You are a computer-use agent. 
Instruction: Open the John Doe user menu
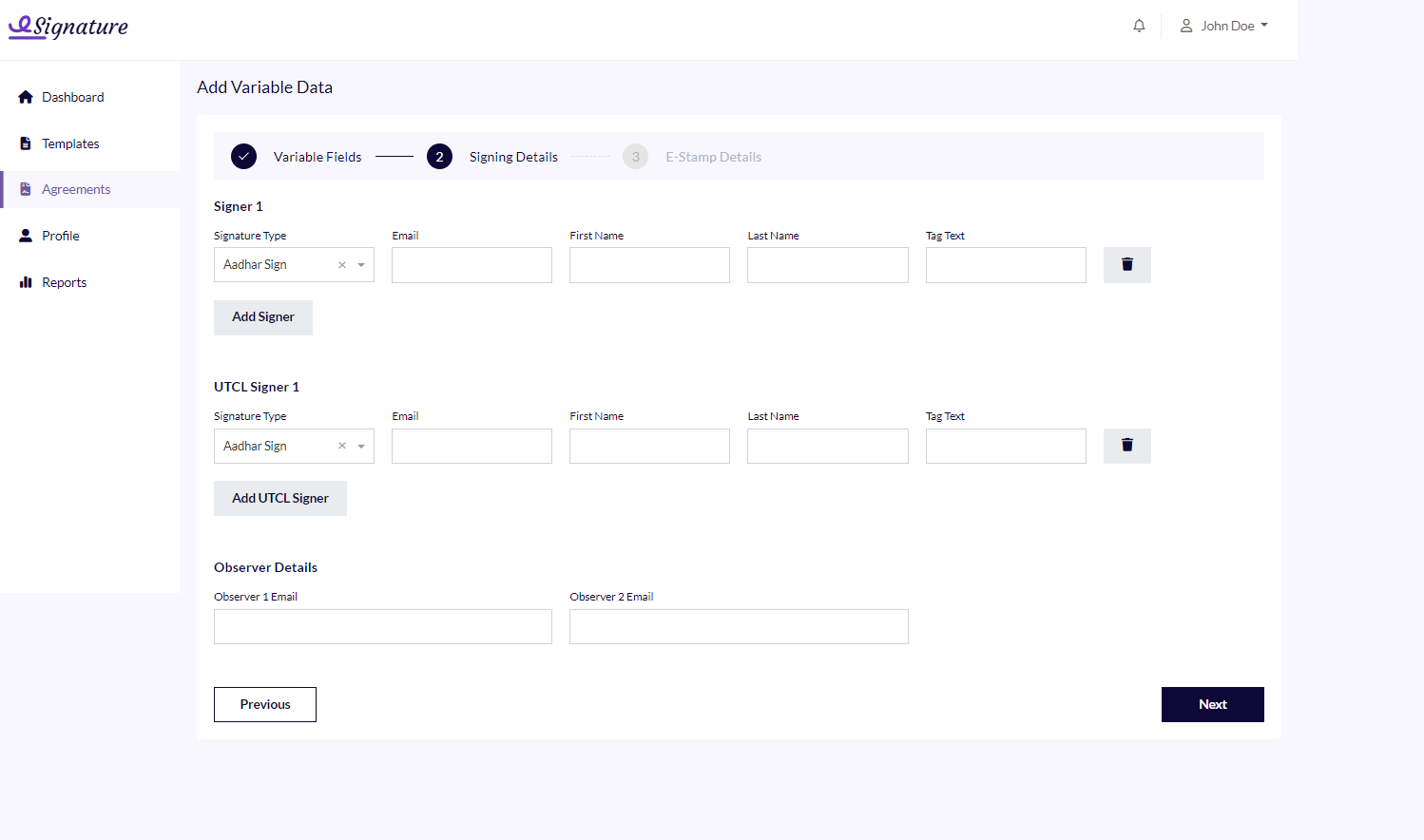click(1224, 26)
